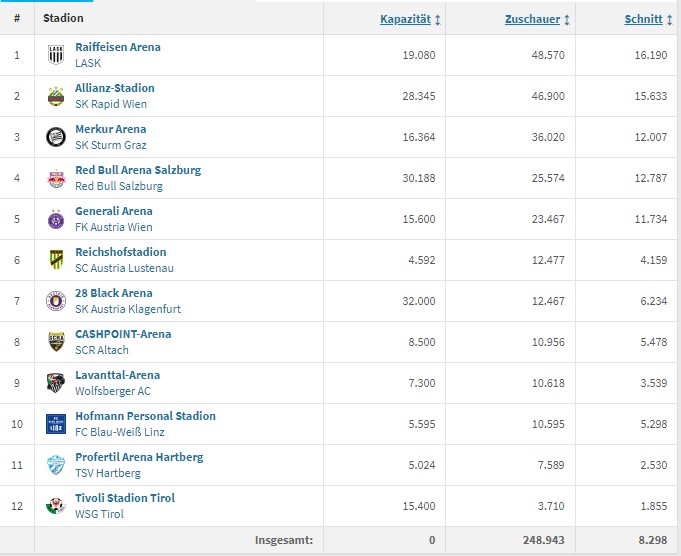Screen dimensions: 681x556
Task: Open the Reichshofstadion stadium link
Action: [121, 252]
